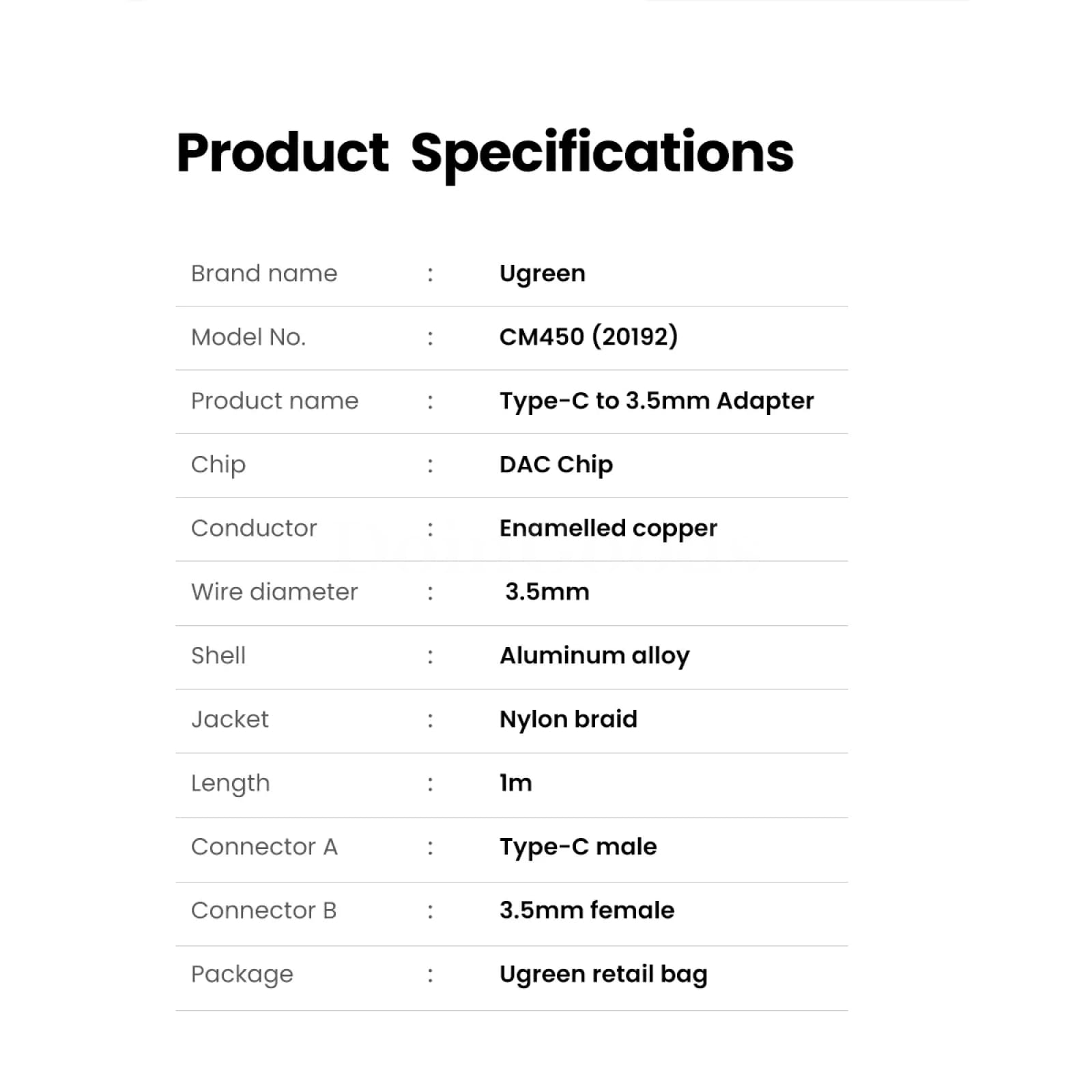The image size is (1092, 1092).
Task: Select the DAC Chip value
Action: pyautogui.click(x=556, y=465)
